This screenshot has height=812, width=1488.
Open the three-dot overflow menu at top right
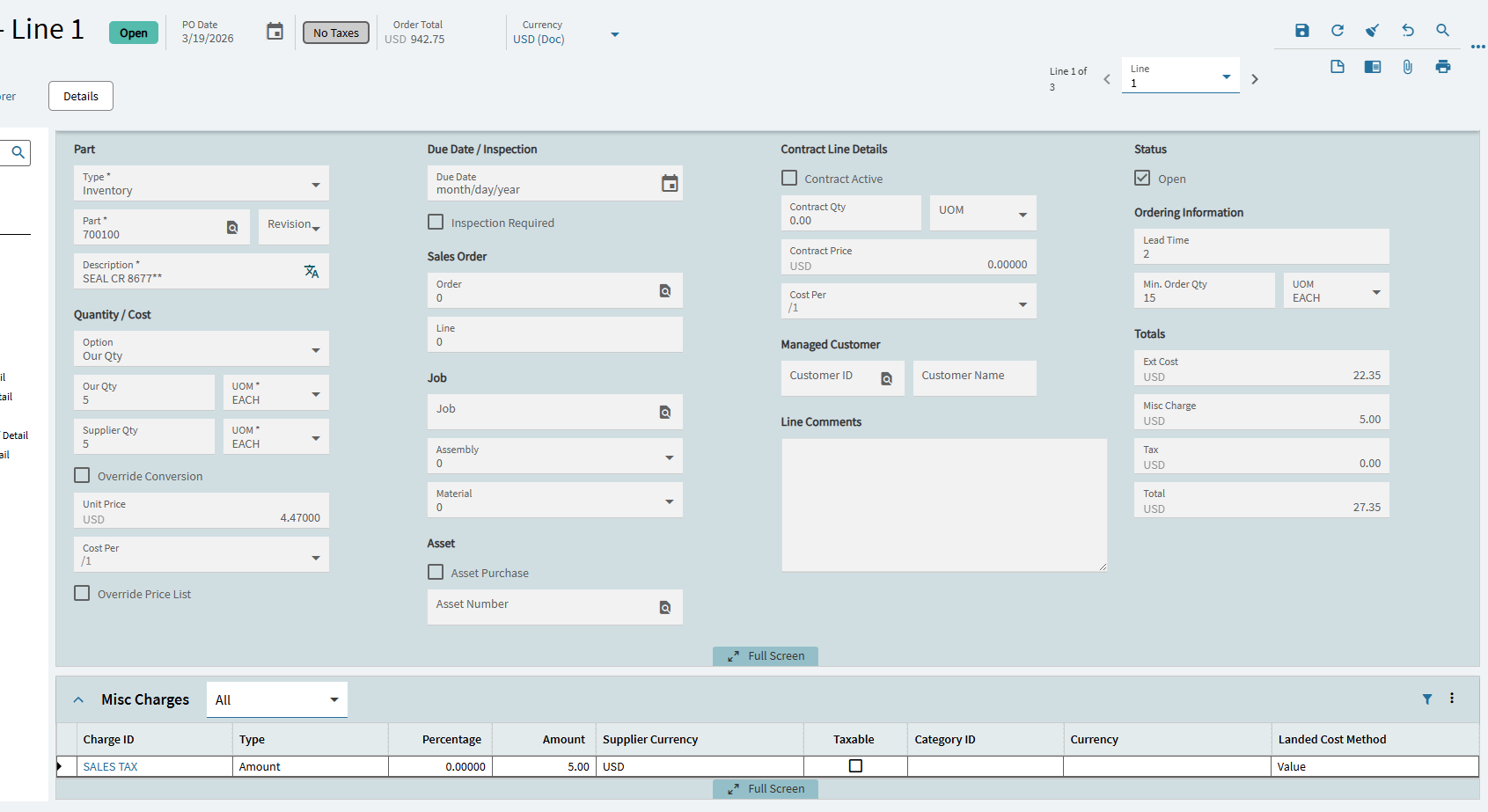click(1478, 47)
